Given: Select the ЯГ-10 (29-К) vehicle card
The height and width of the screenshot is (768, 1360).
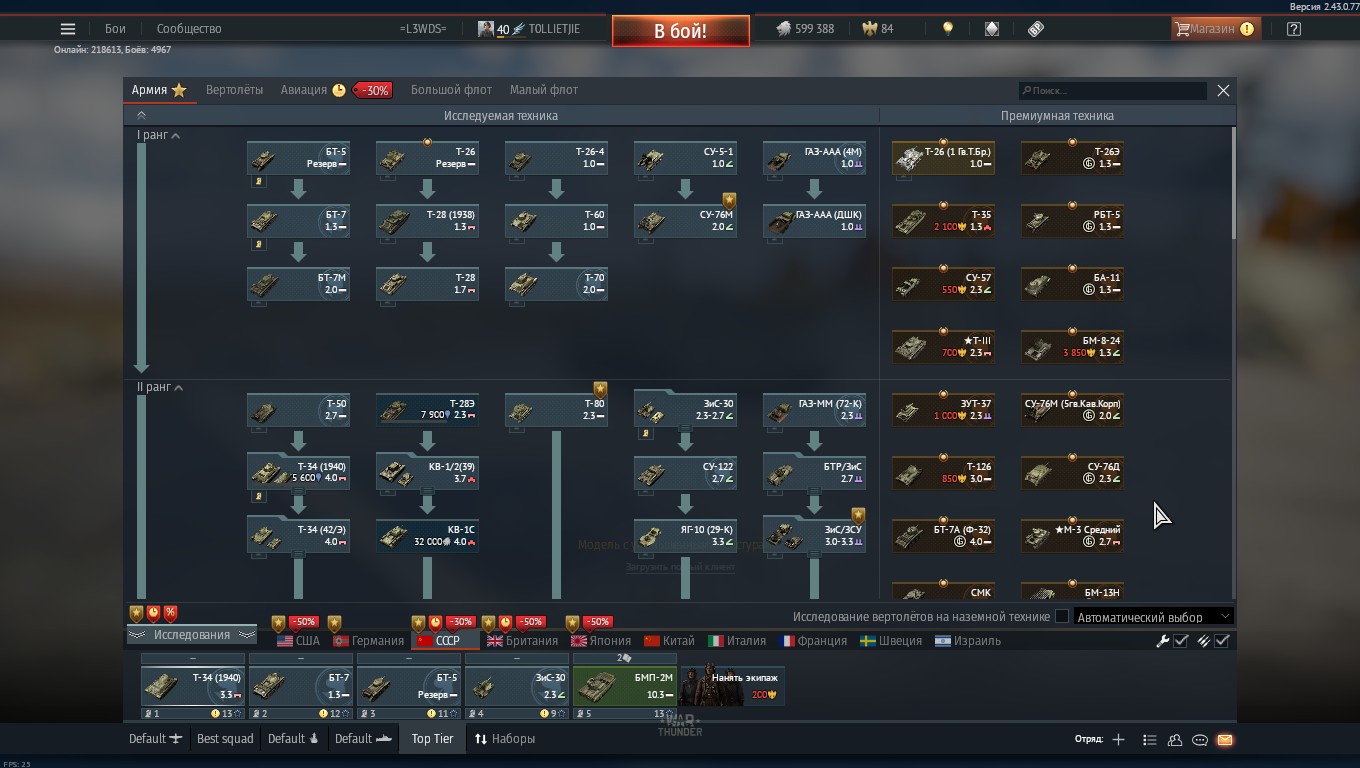Looking at the screenshot, I should [x=685, y=536].
